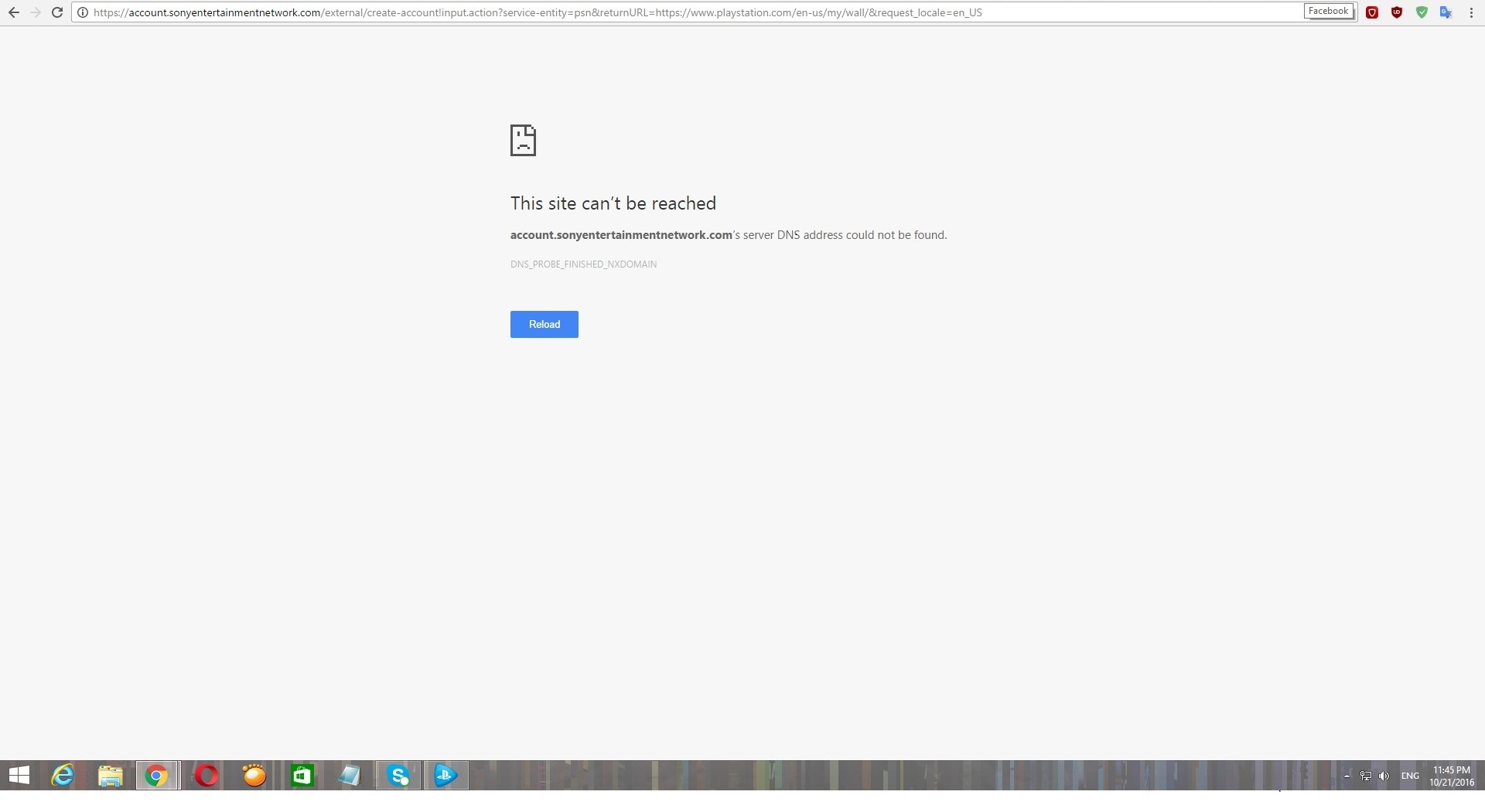Image resolution: width=1485 pixels, height=812 pixels.
Task: Launch Internet Explorer from the taskbar
Action: [63, 775]
